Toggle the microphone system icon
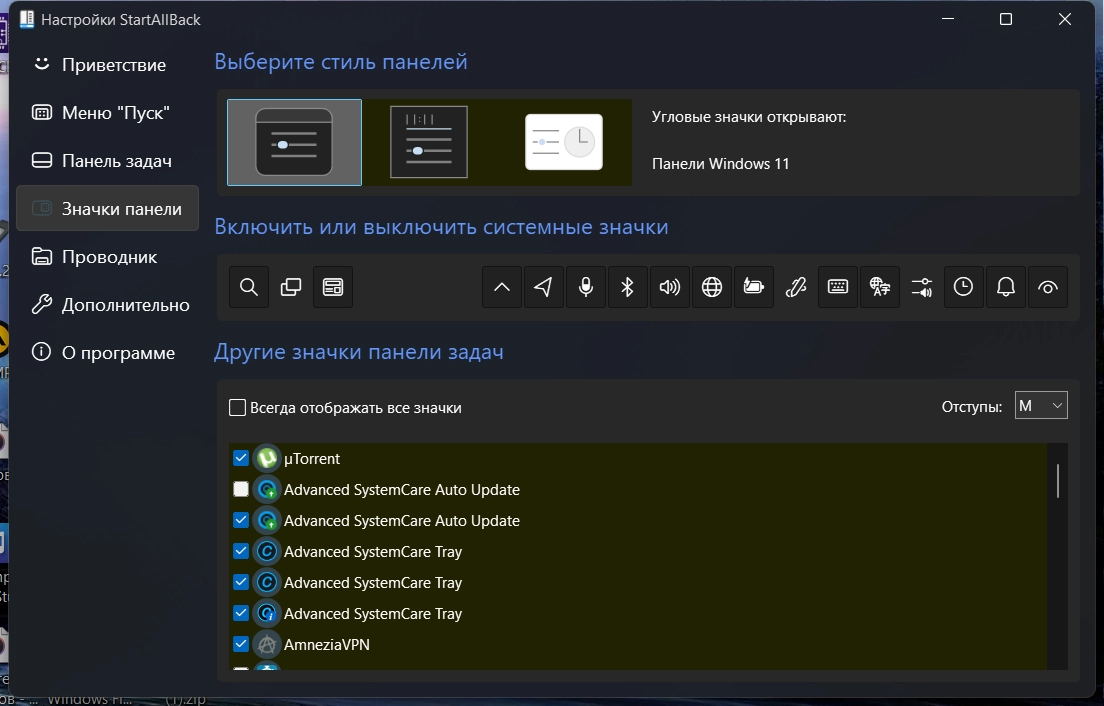Viewport: 1104px width, 706px height. pyautogui.click(x=586, y=288)
